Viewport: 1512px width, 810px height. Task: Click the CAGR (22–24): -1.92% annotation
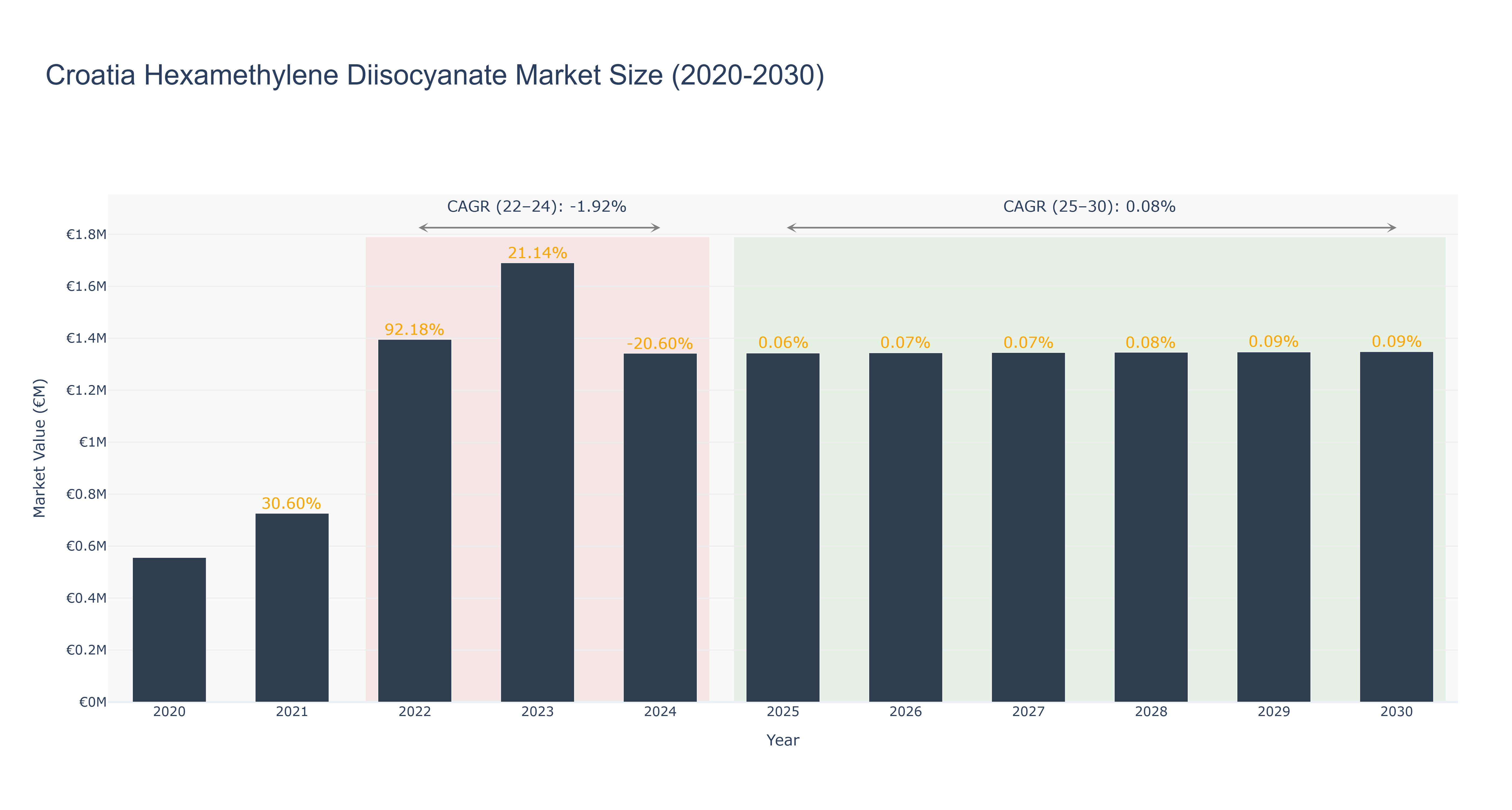[x=536, y=207]
